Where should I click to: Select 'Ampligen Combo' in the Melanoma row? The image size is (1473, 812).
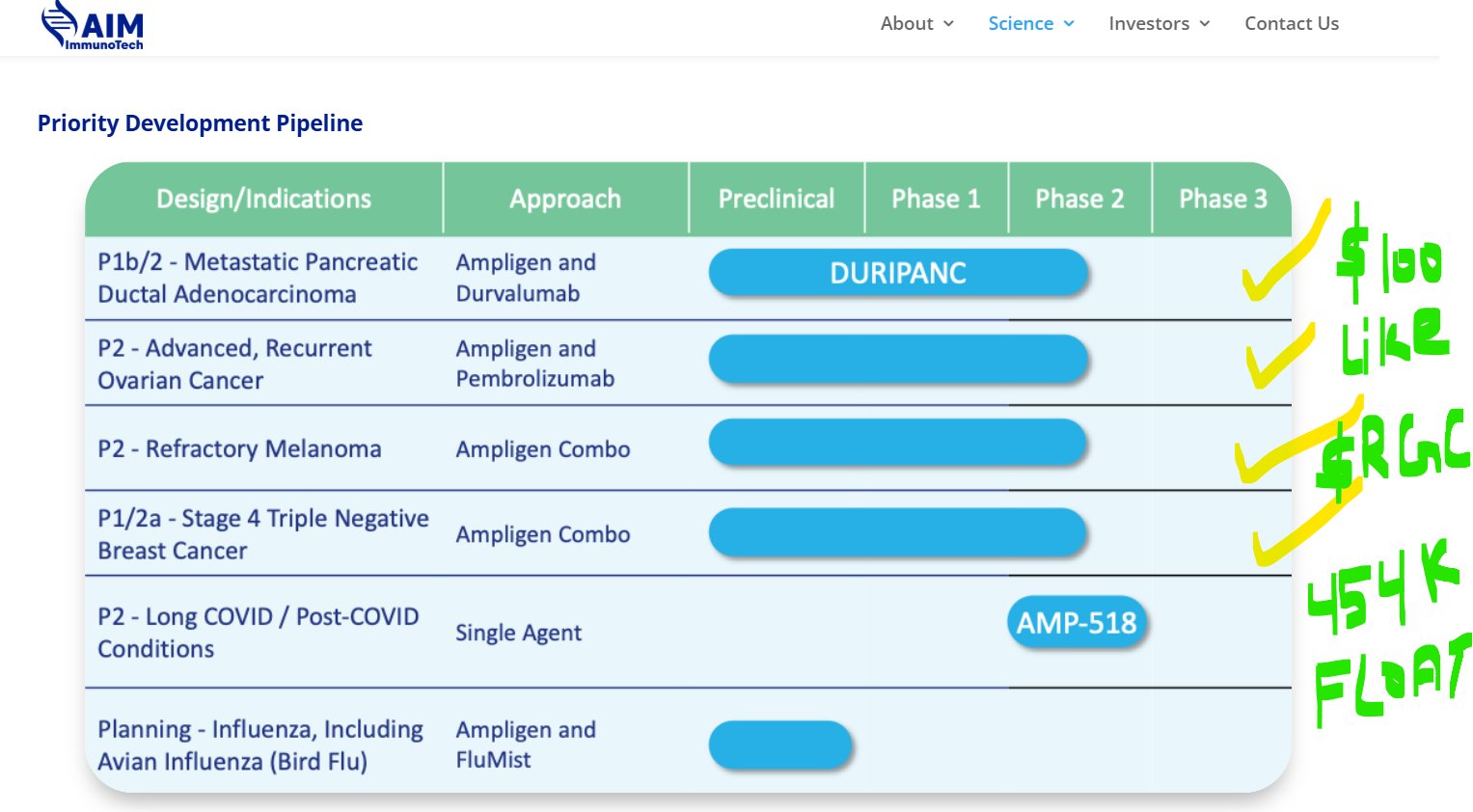[543, 449]
